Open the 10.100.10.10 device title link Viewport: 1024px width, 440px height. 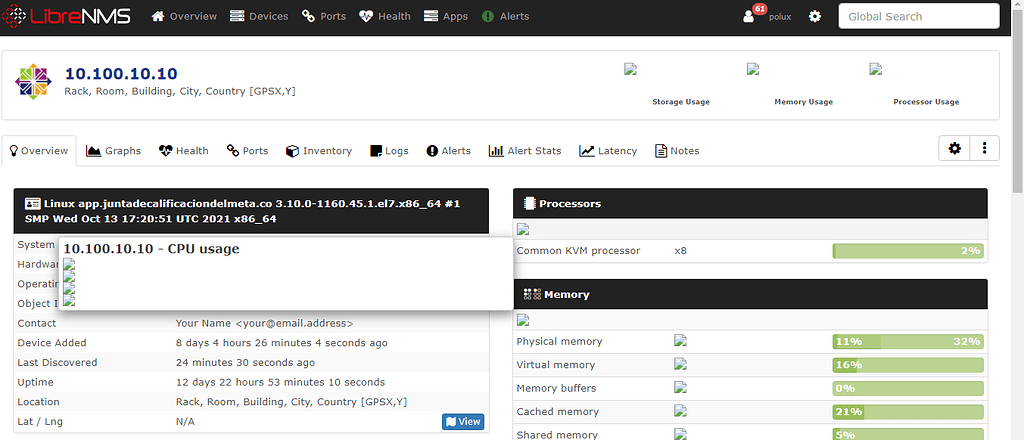click(x=121, y=73)
